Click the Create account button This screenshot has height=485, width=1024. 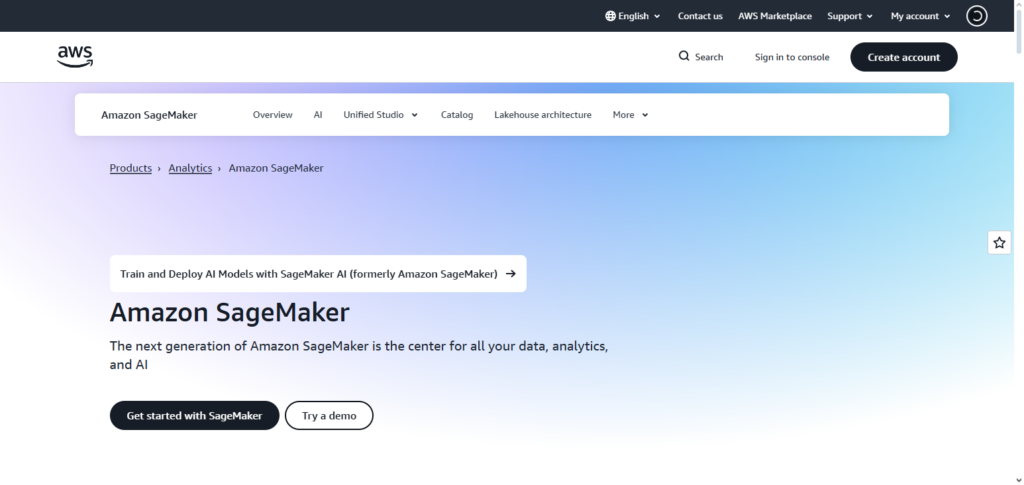coord(903,57)
